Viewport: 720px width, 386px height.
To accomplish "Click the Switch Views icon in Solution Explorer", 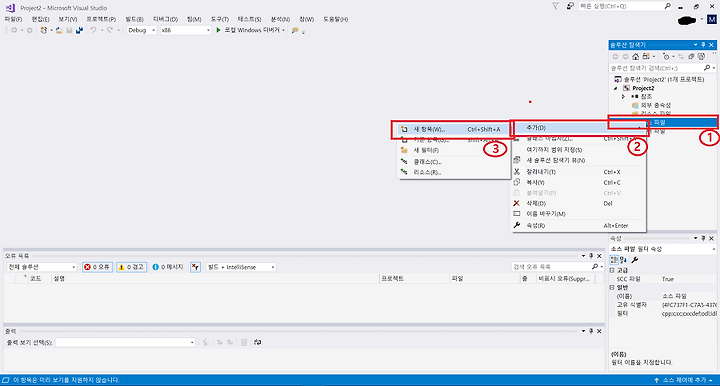I will tap(646, 56).
